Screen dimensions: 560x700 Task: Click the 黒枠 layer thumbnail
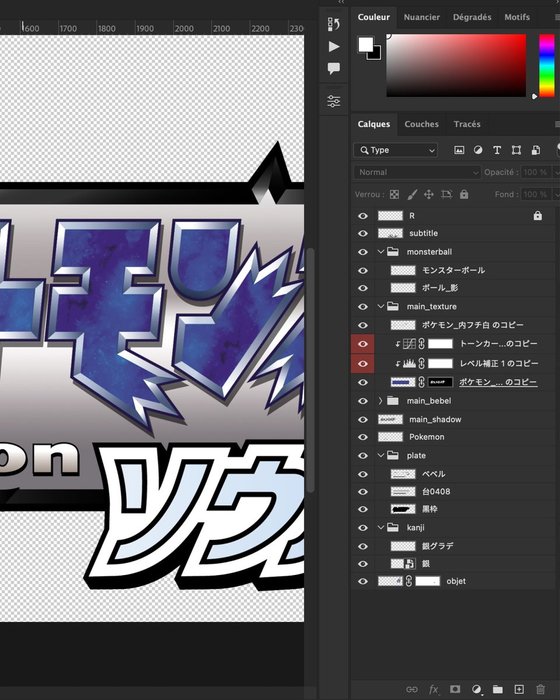click(403, 509)
